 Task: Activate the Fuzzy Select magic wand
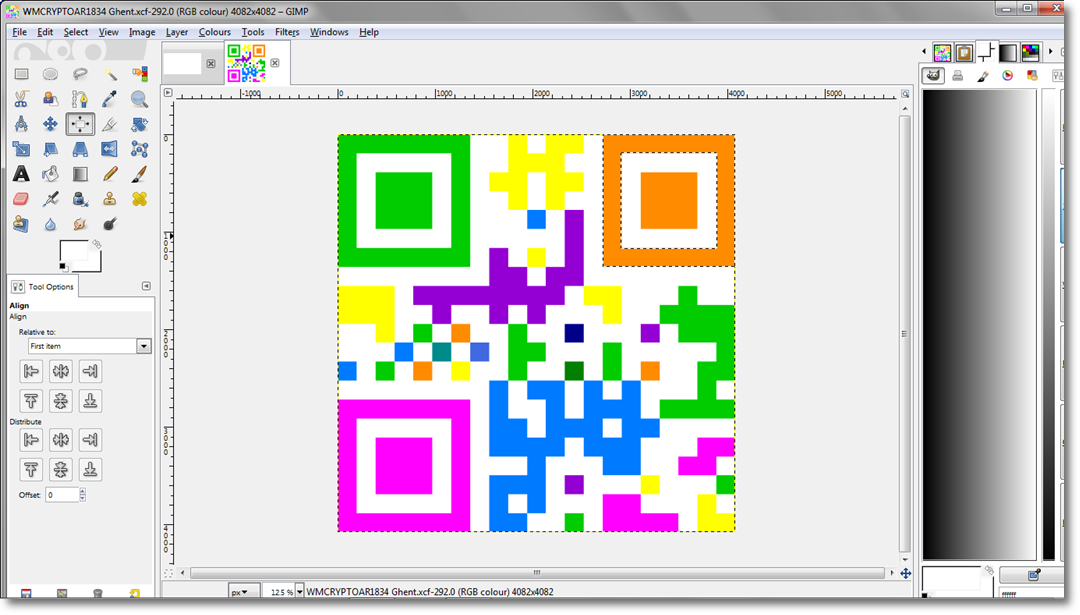[x=110, y=74]
